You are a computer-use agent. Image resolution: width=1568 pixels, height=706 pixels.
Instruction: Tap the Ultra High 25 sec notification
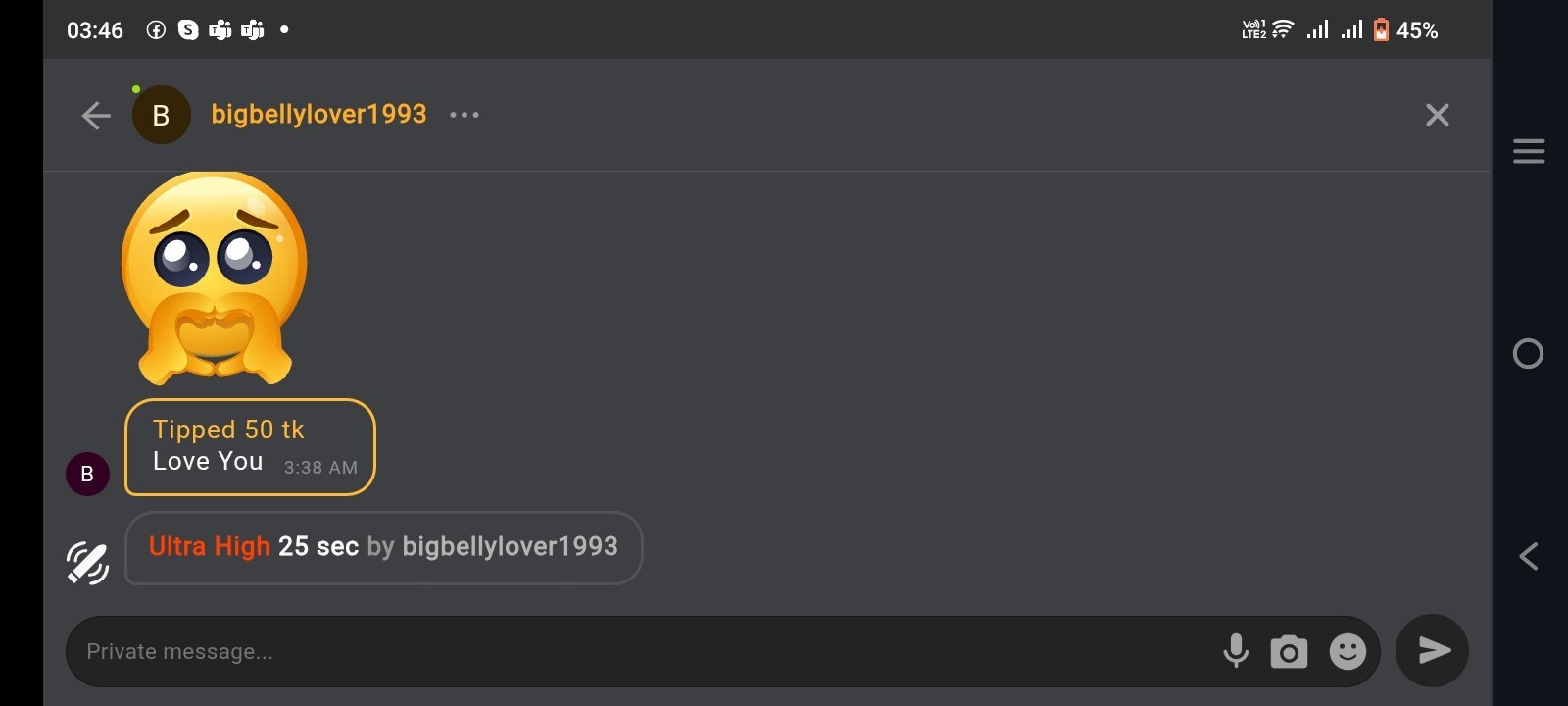click(x=383, y=547)
